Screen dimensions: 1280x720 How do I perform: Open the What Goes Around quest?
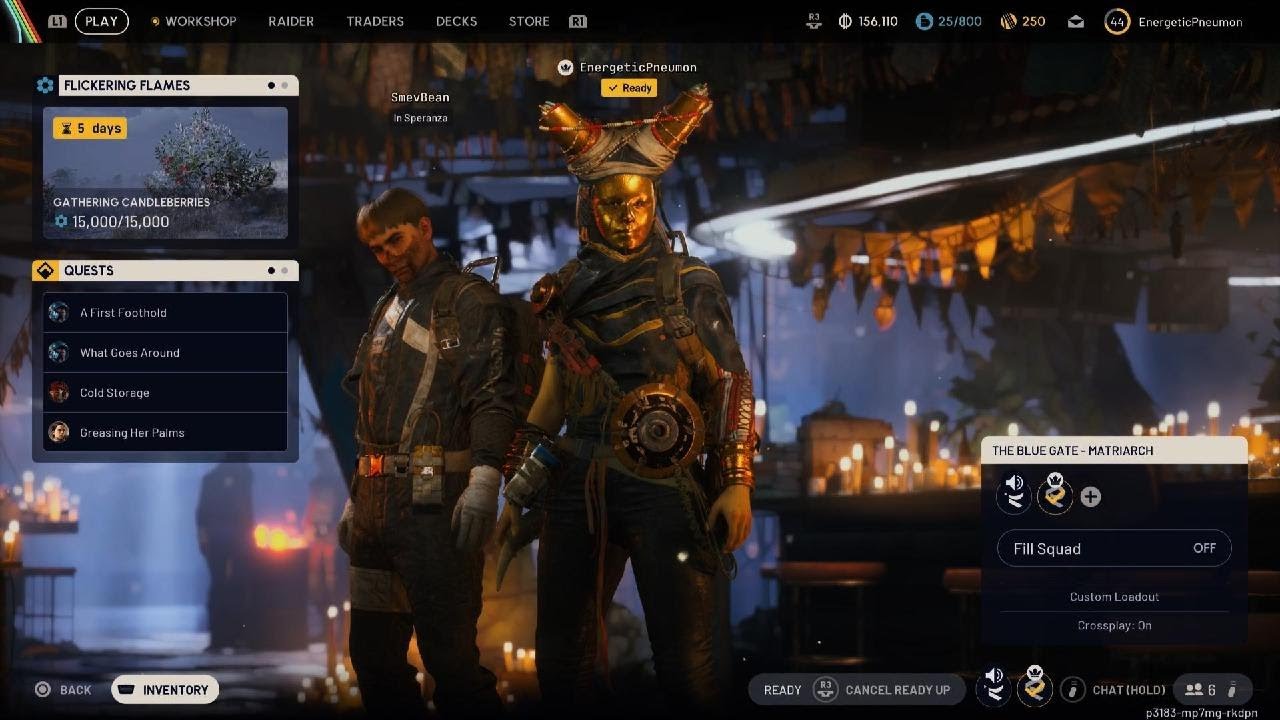[165, 353]
